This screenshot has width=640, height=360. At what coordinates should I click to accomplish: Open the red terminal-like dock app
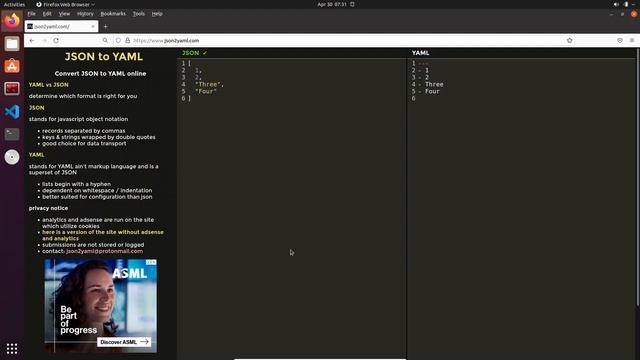click(x=12, y=89)
